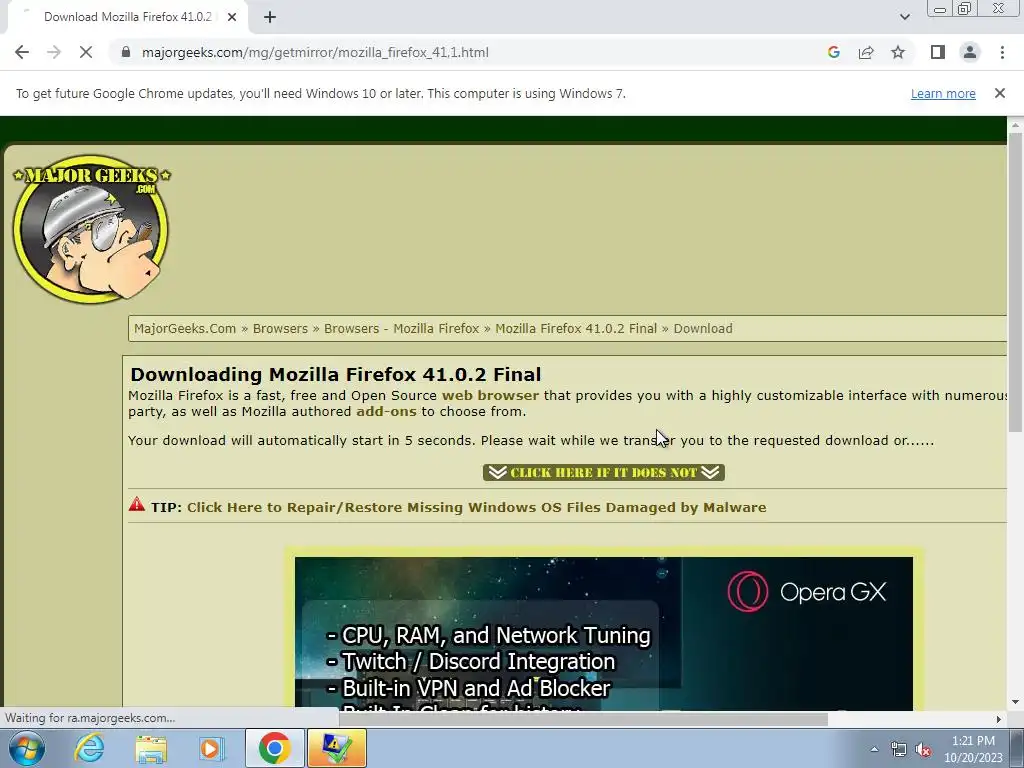
Task: Open the Chrome profile menu
Action: [970, 52]
